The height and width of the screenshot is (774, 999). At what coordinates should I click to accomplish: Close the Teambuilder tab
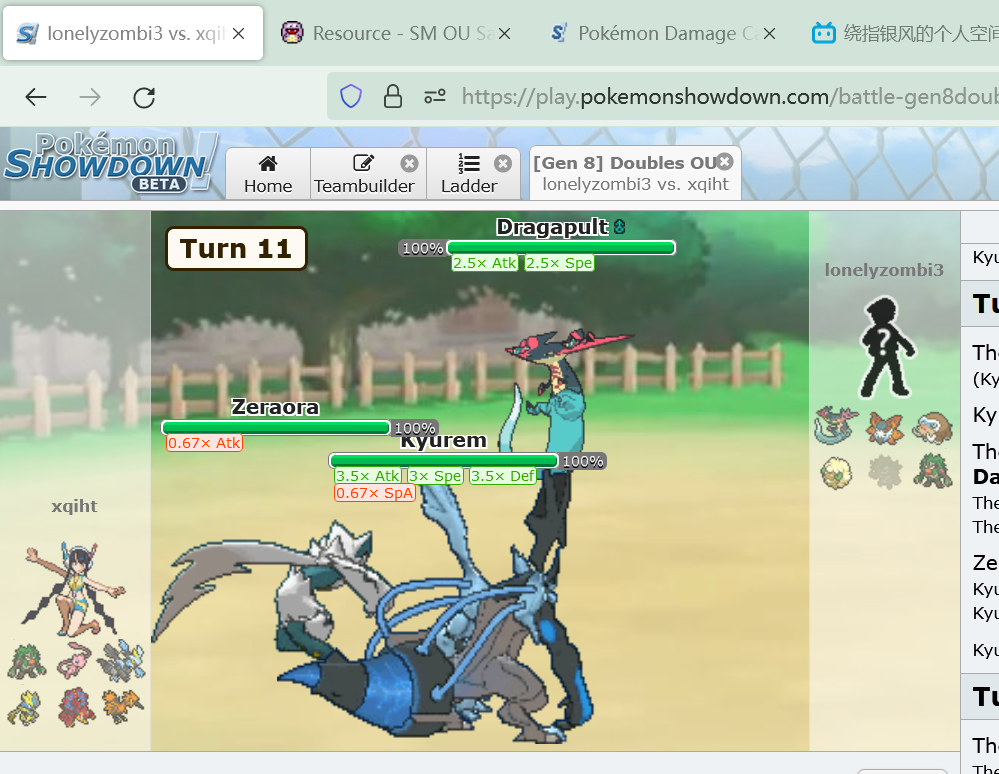point(409,163)
